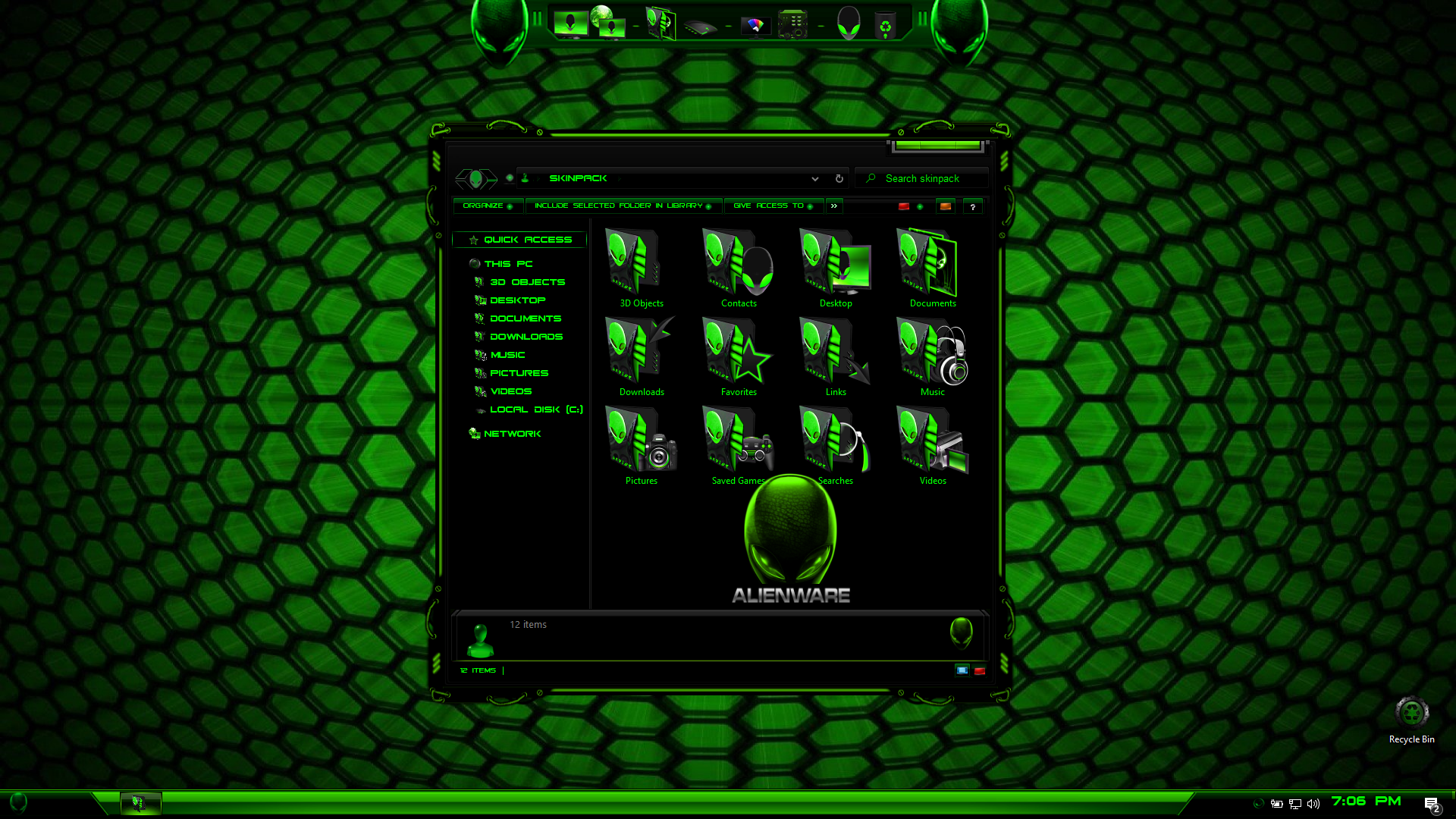This screenshot has height=819, width=1456.
Task: Launch the display color settings from the top dock
Action: point(756,25)
